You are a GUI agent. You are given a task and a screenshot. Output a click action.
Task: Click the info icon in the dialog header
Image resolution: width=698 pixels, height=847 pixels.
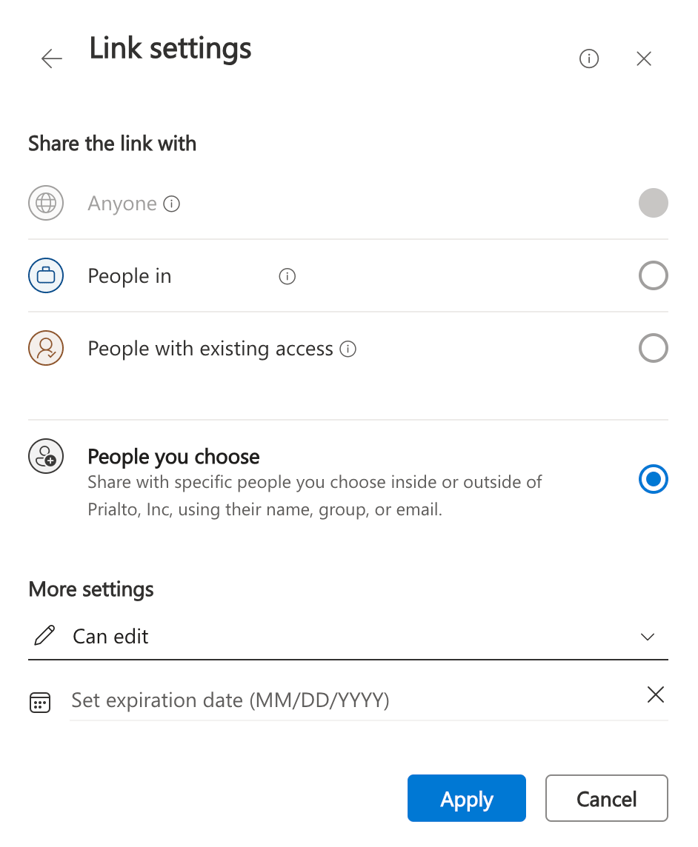point(588,59)
